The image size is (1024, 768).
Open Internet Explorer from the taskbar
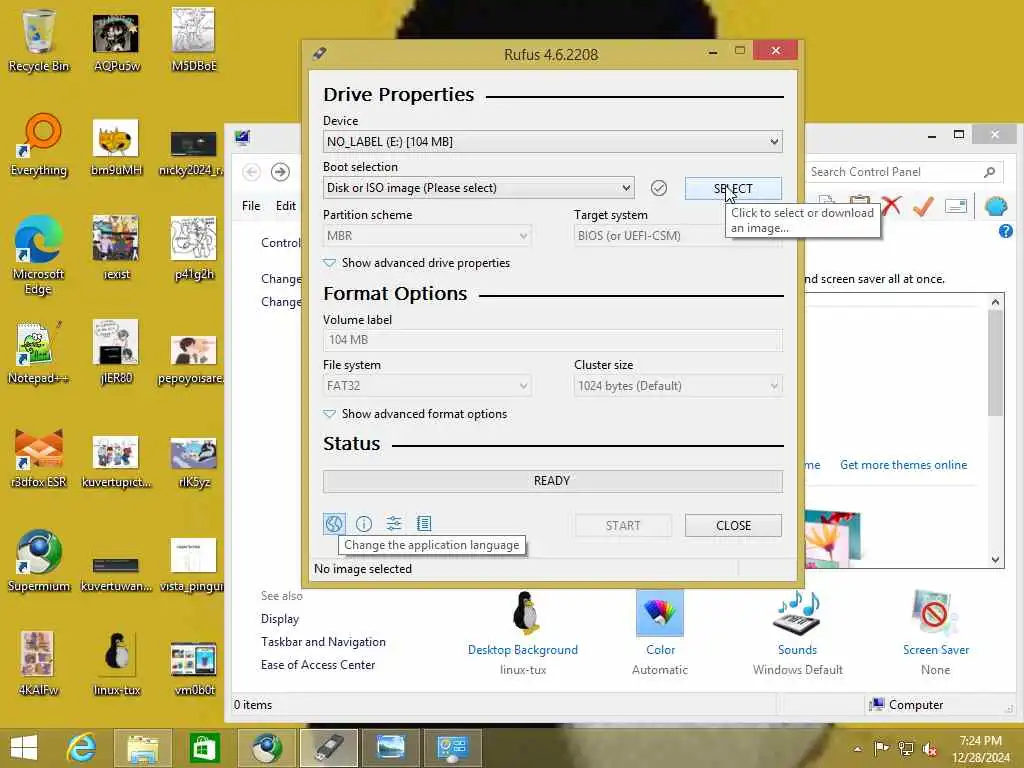point(81,748)
